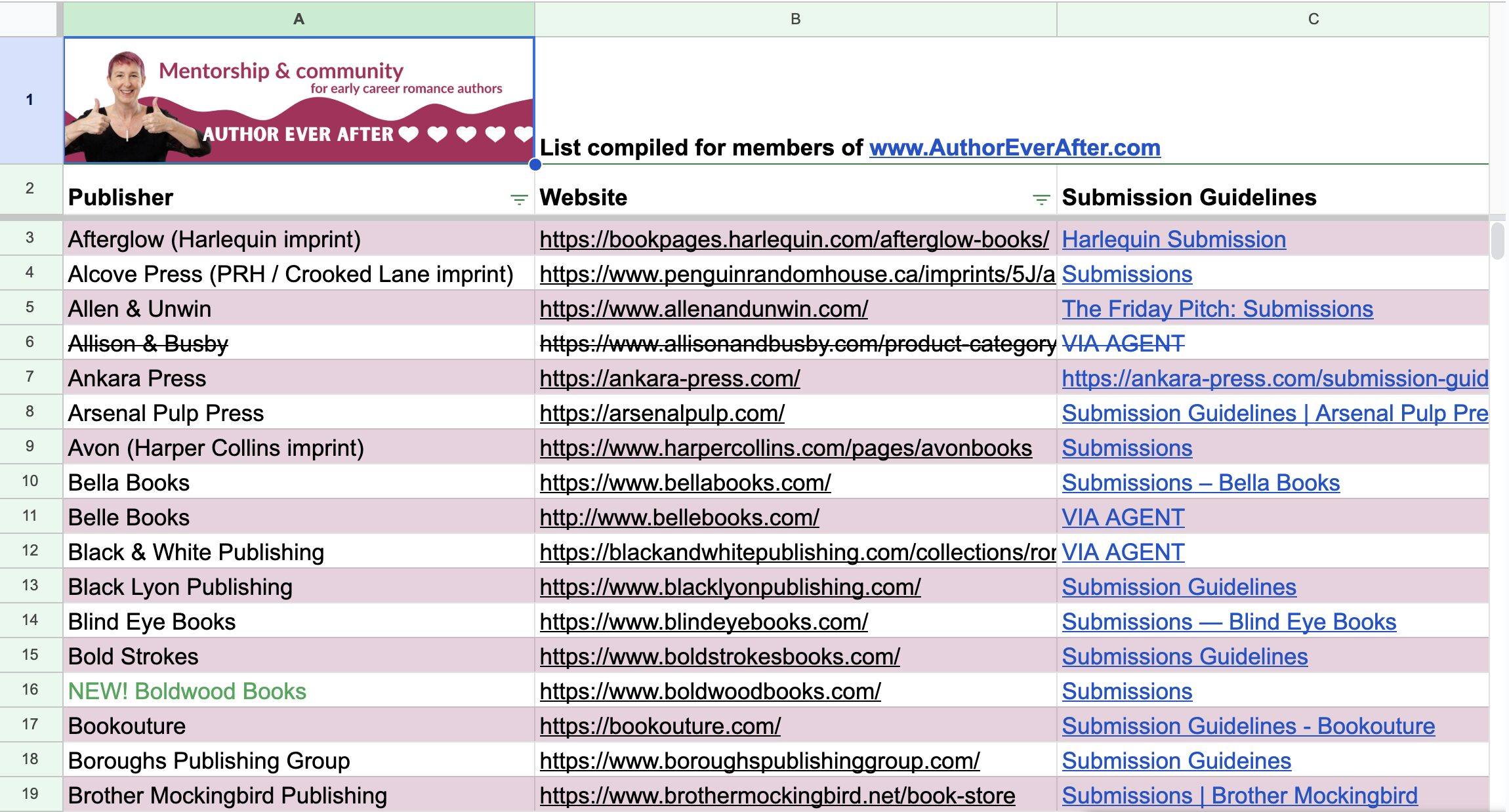The image size is (1509, 812).
Task: Click the Submissions – Bella Books link
Action: tap(1201, 482)
